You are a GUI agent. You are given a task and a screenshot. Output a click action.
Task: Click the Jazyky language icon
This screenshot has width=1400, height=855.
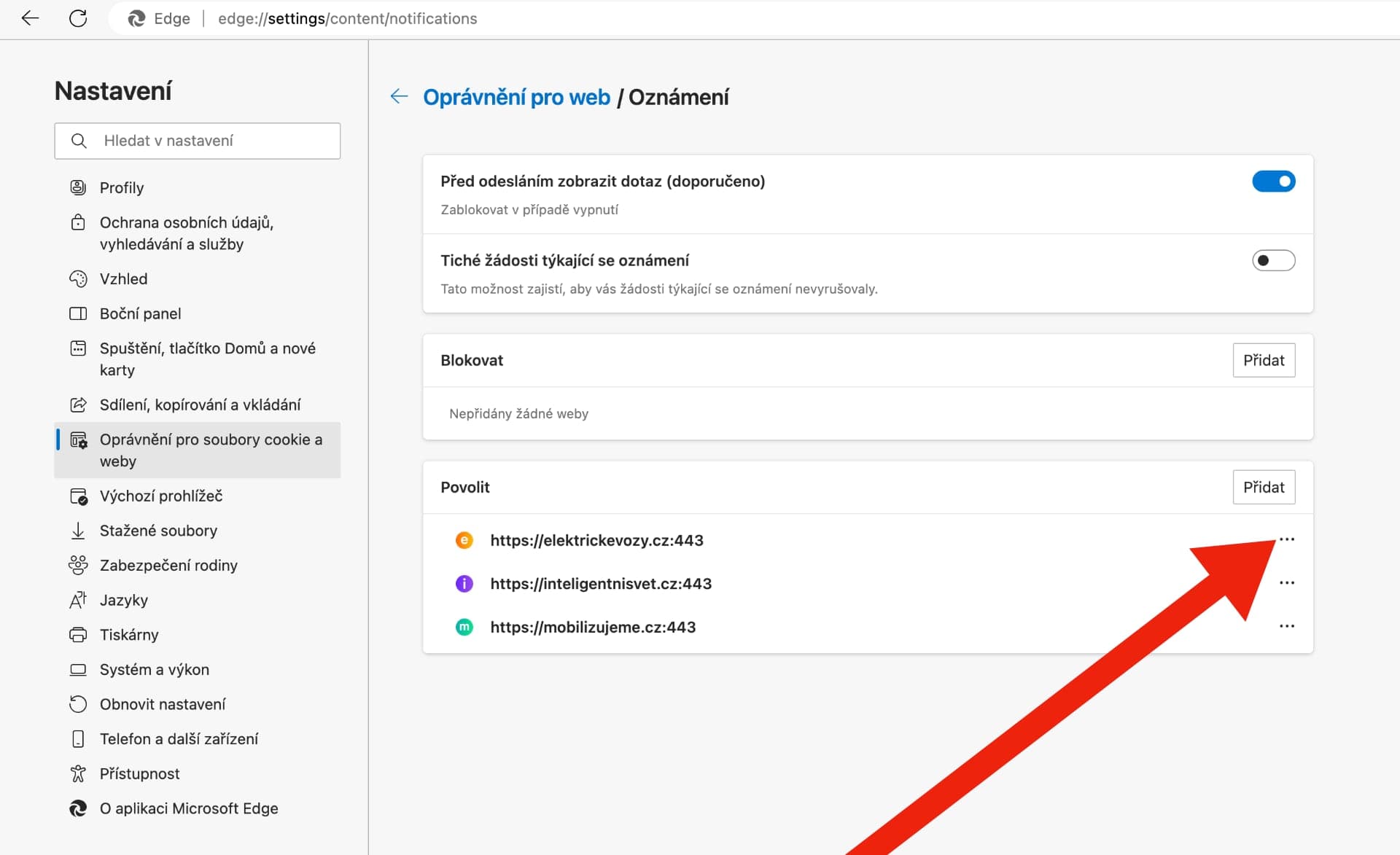78,600
